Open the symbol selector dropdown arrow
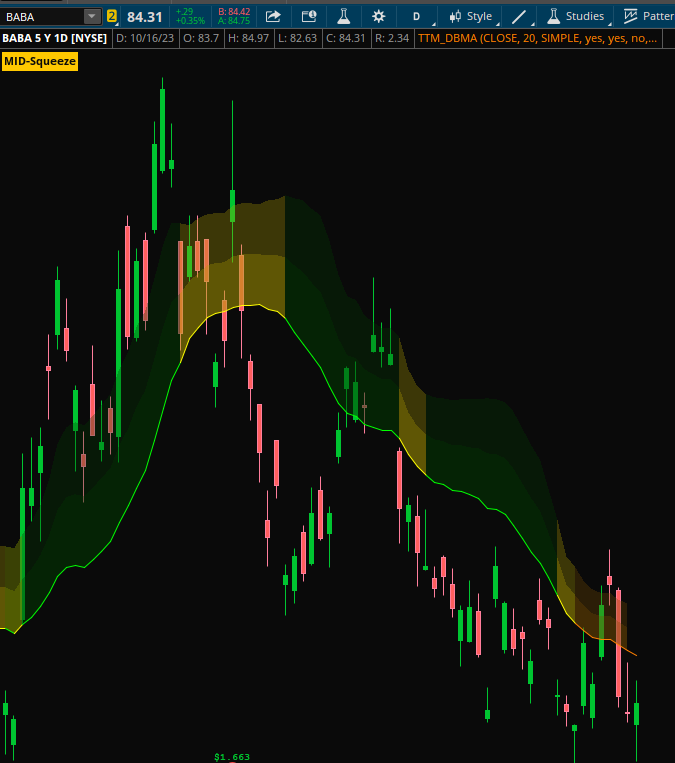675x763 pixels. click(x=92, y=16)
